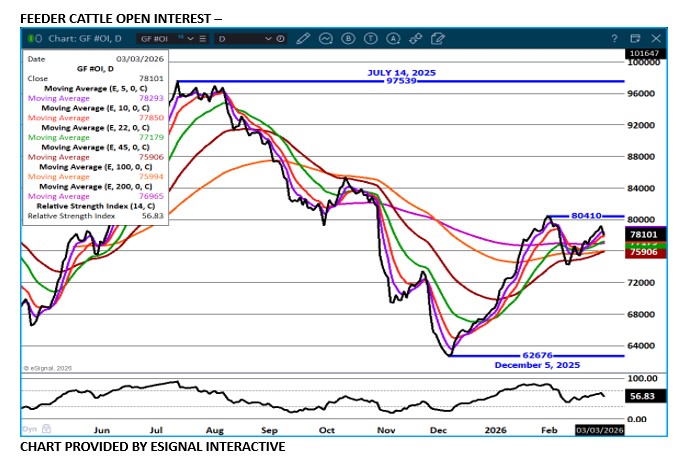Screen dimensions: 692x475
Task: Click inside the GF #OI symbol field
Action: (153, 38)
